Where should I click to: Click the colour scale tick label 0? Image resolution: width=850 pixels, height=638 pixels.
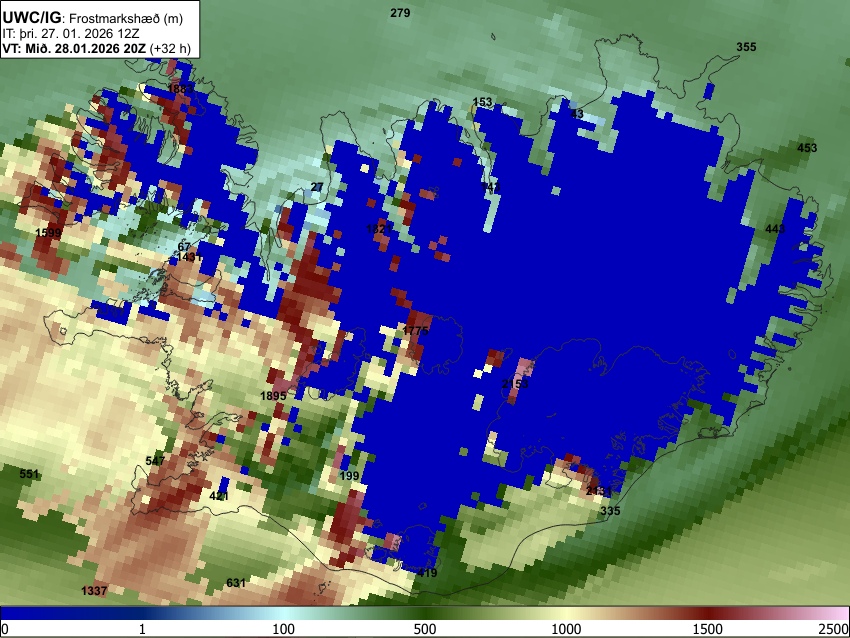(x=5, y=629)
